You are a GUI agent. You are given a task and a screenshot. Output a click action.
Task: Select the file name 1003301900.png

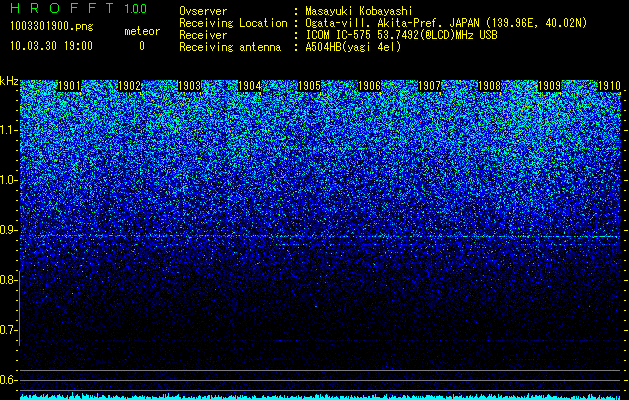[x=52, y=27]
